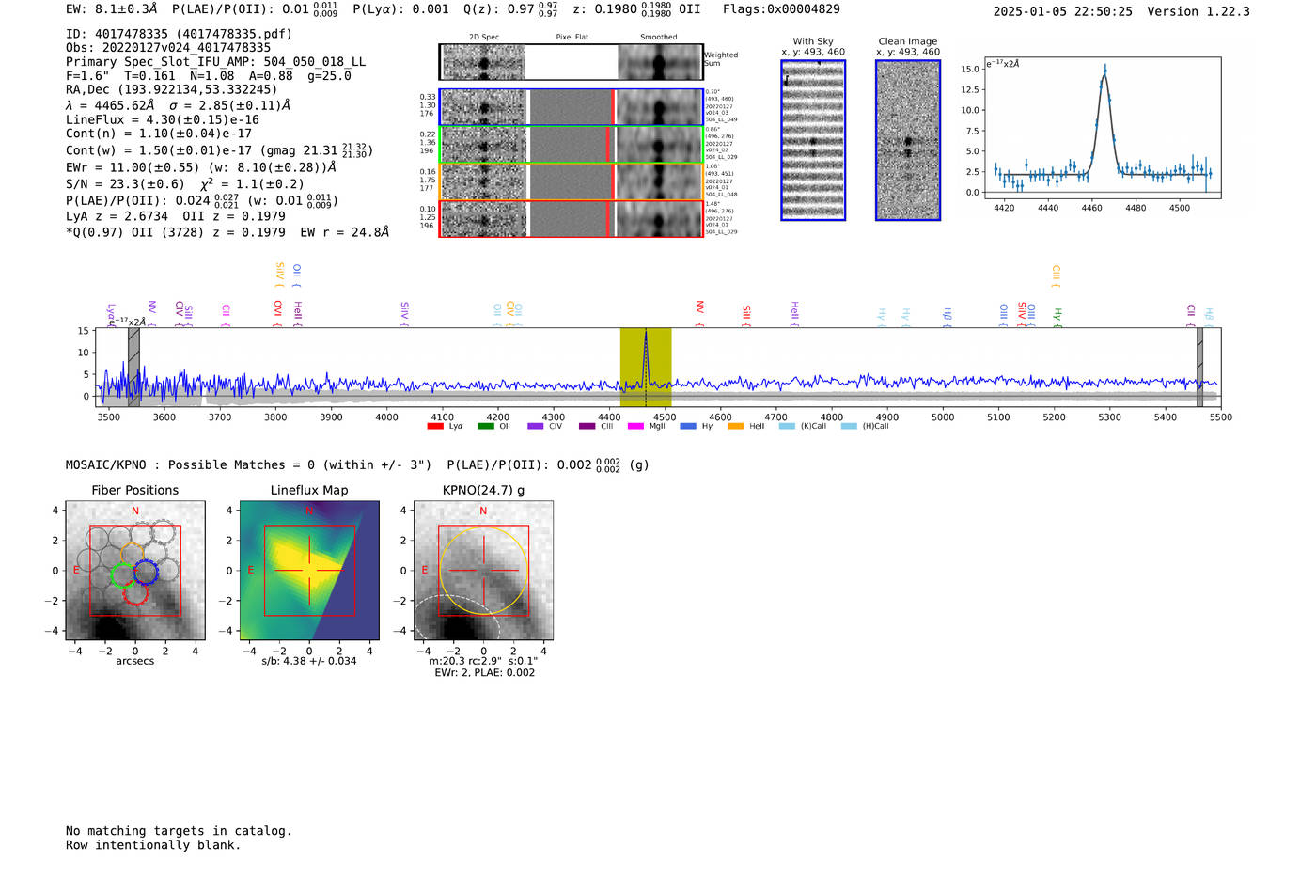Click 'EW: 8.1±0.3Å' in header
This screenshot has height=896, width=1316.
pyautogui.click(x=112, y=9)
